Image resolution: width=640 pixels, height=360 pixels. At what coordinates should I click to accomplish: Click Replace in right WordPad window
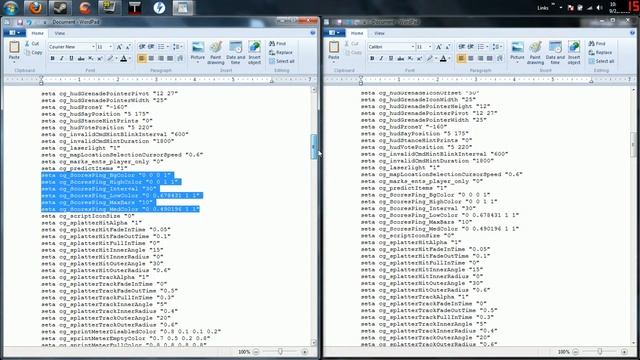coord(600,52)
